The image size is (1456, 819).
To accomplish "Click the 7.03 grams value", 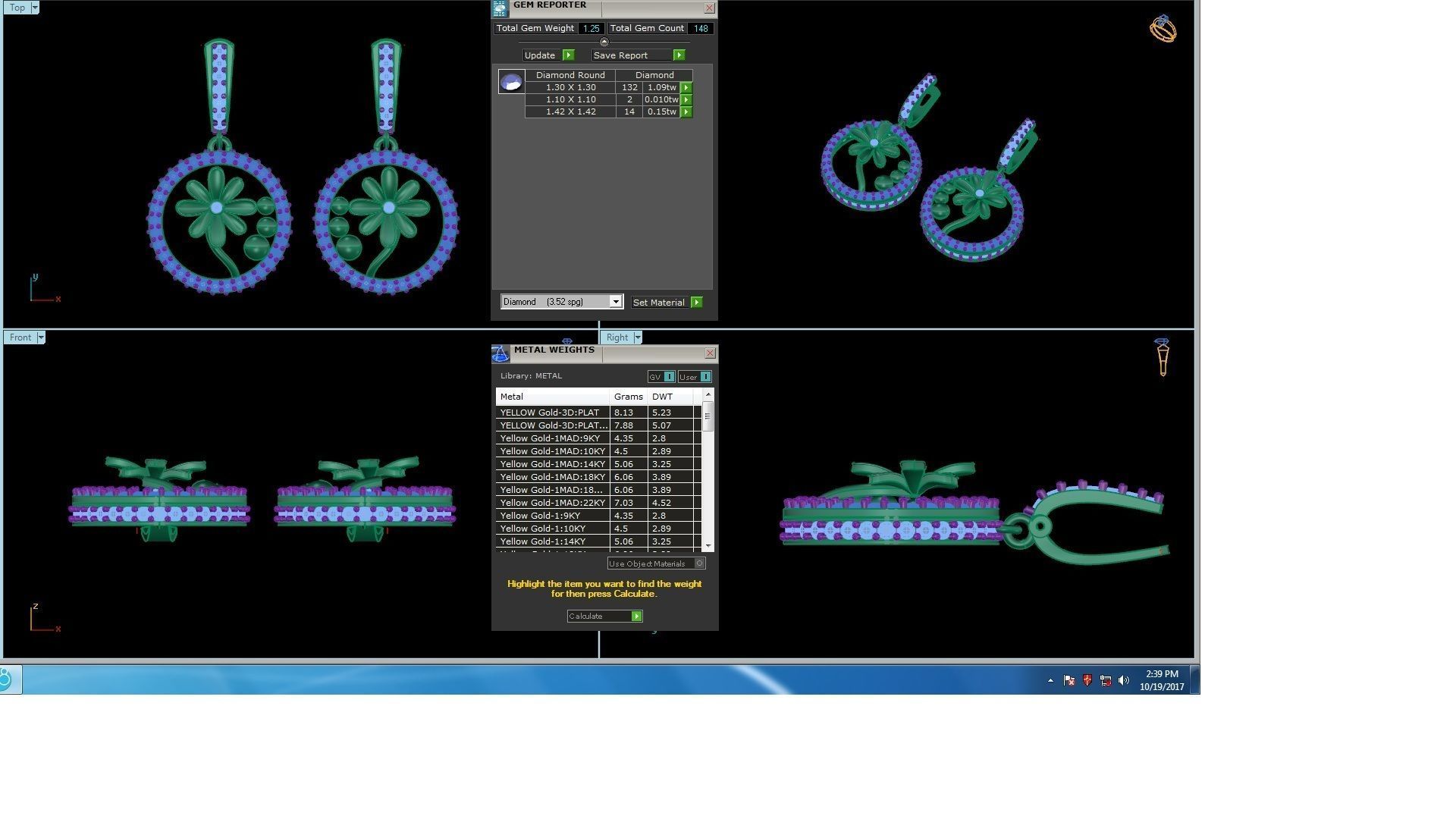I will click(623, 503).
